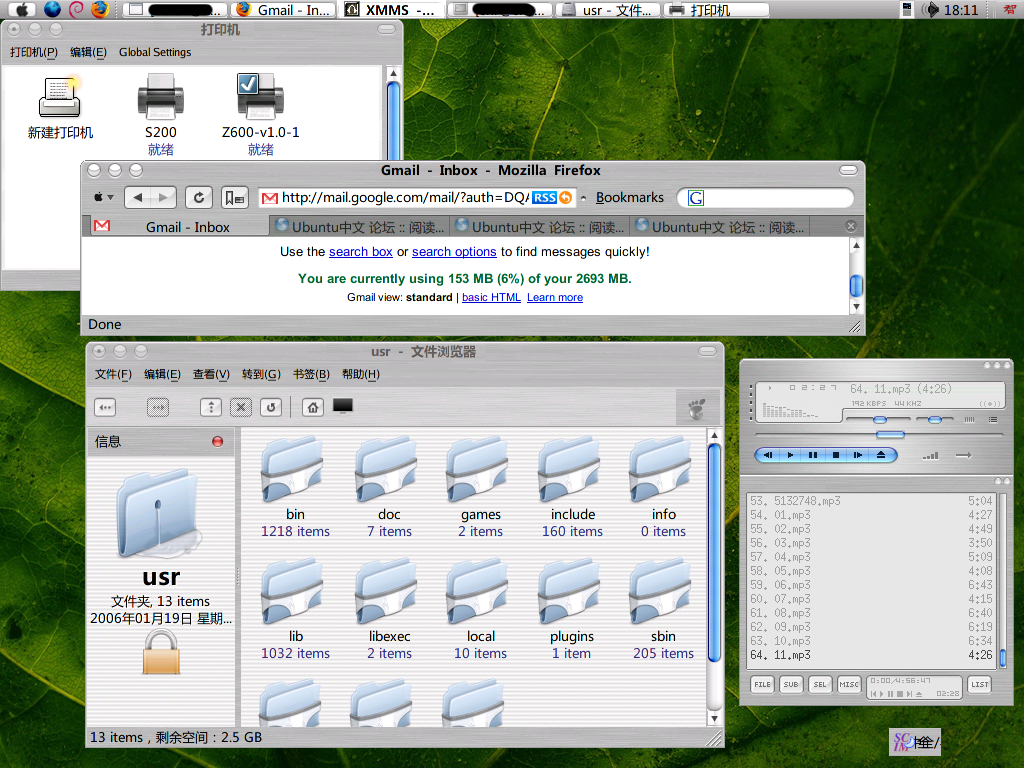Click Firefox icon in top panel

pyautogui.click(x=100, y=9)
